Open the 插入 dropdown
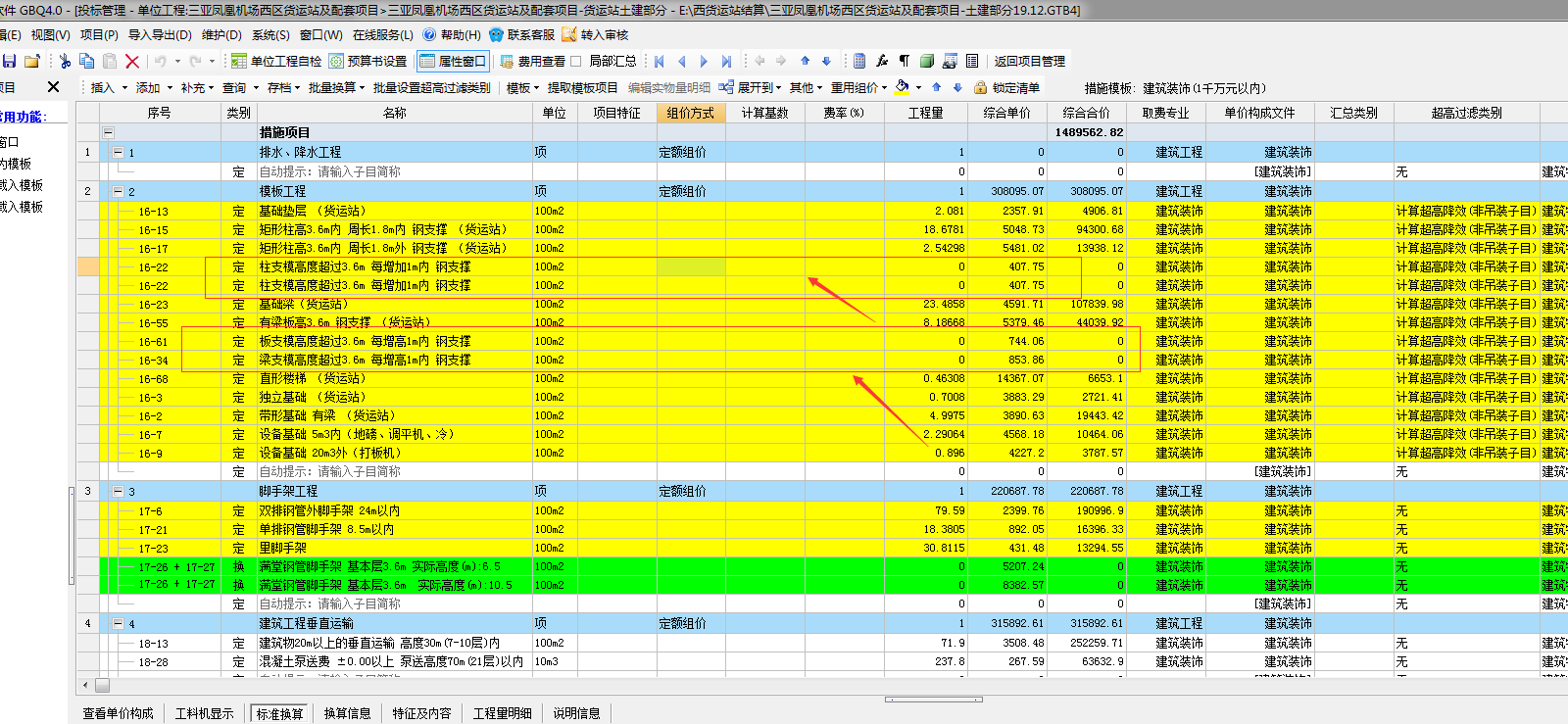The width and height of the screenshot is (1568, 724). [x=109, y=87]
